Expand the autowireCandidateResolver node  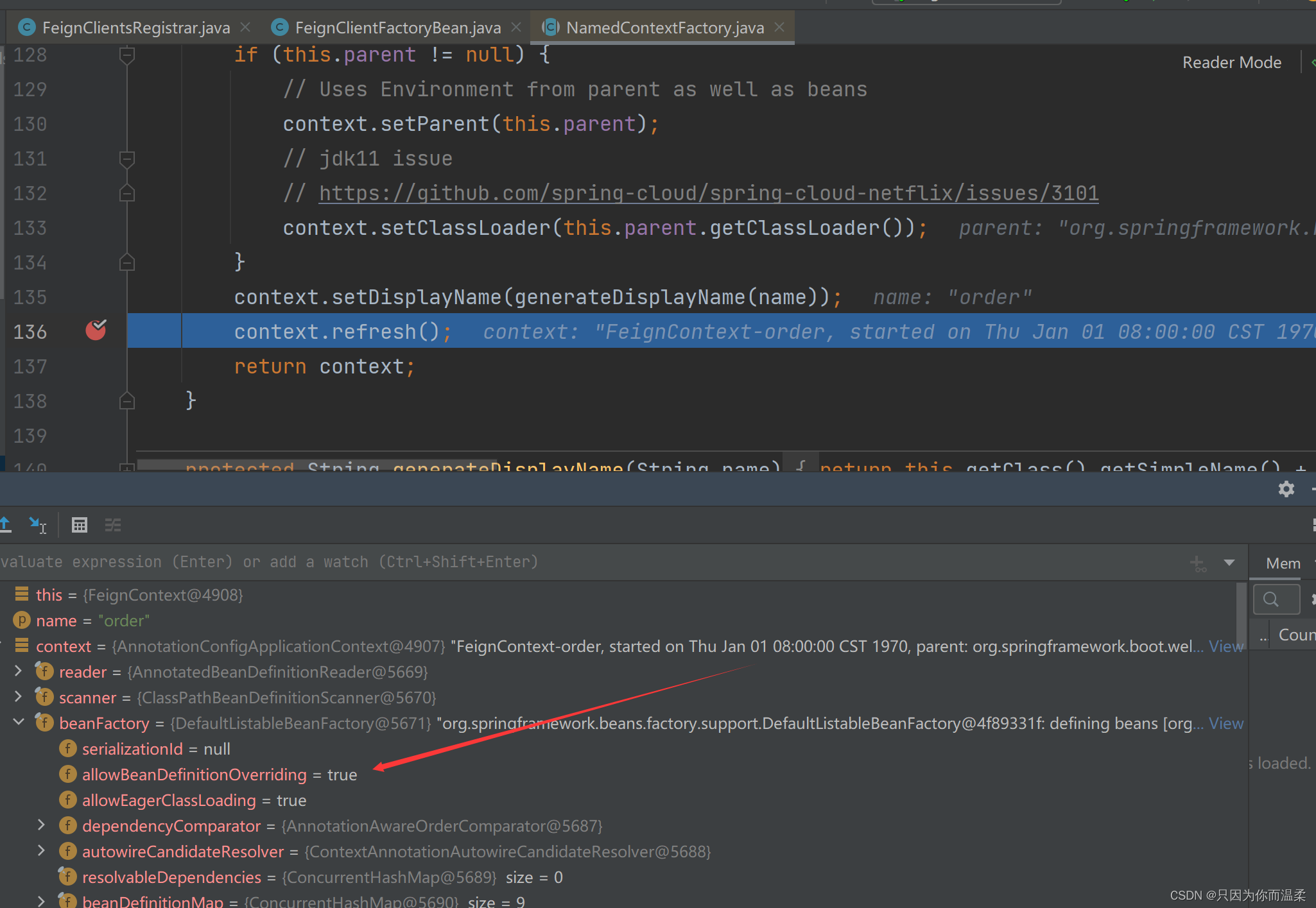[x=42, y=851]
